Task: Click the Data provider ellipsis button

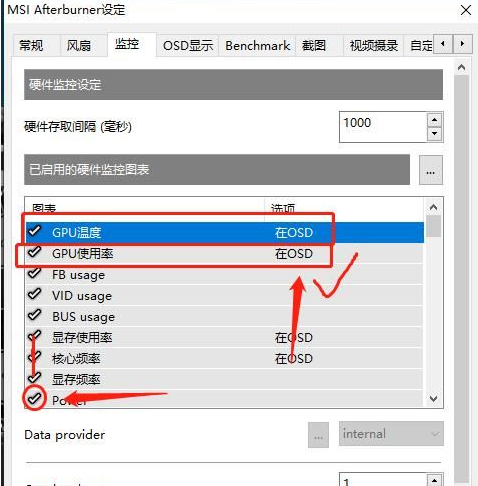Action: tap(318, 435)
